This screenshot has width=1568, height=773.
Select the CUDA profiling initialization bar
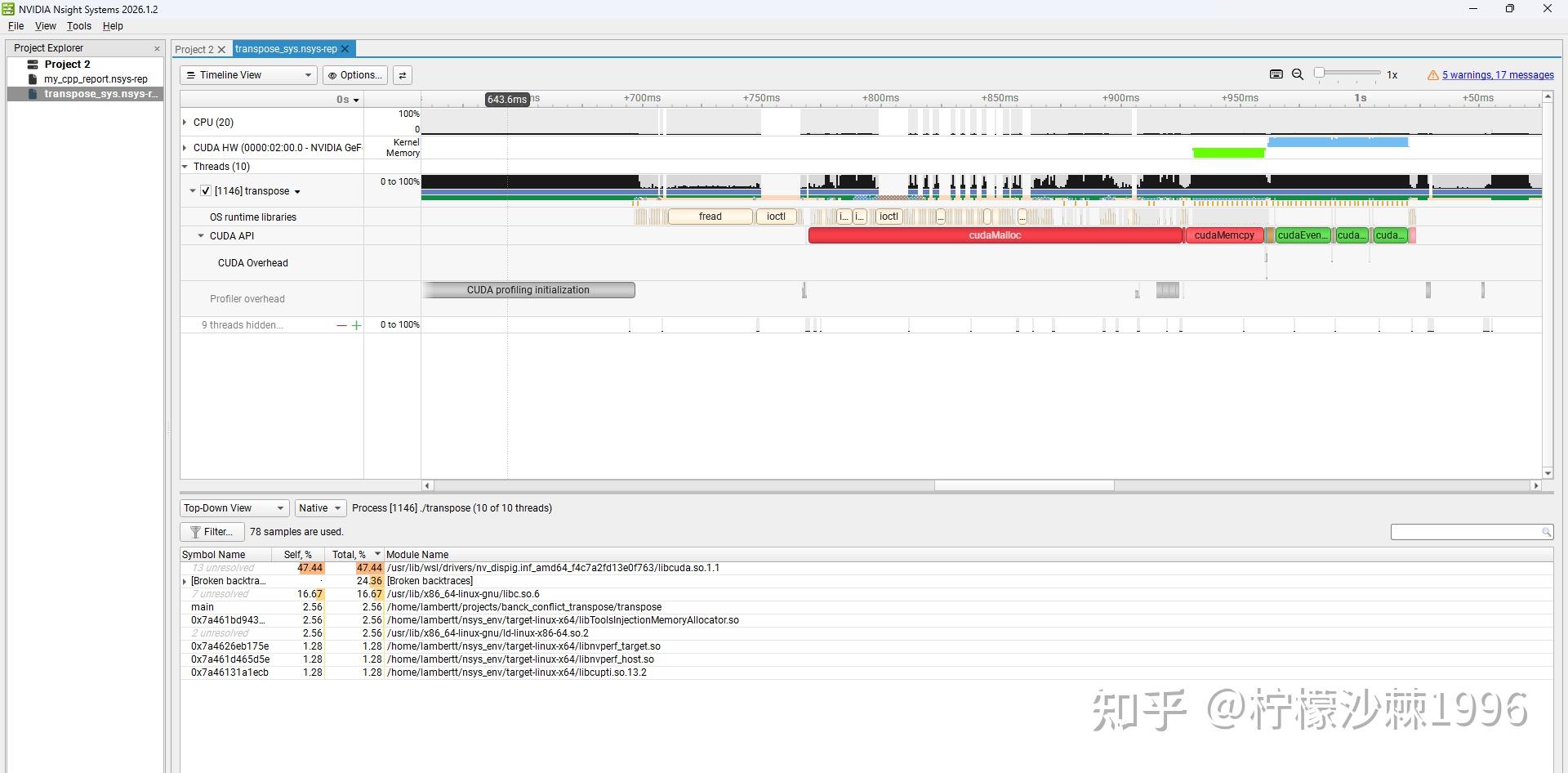click(528, 290)
